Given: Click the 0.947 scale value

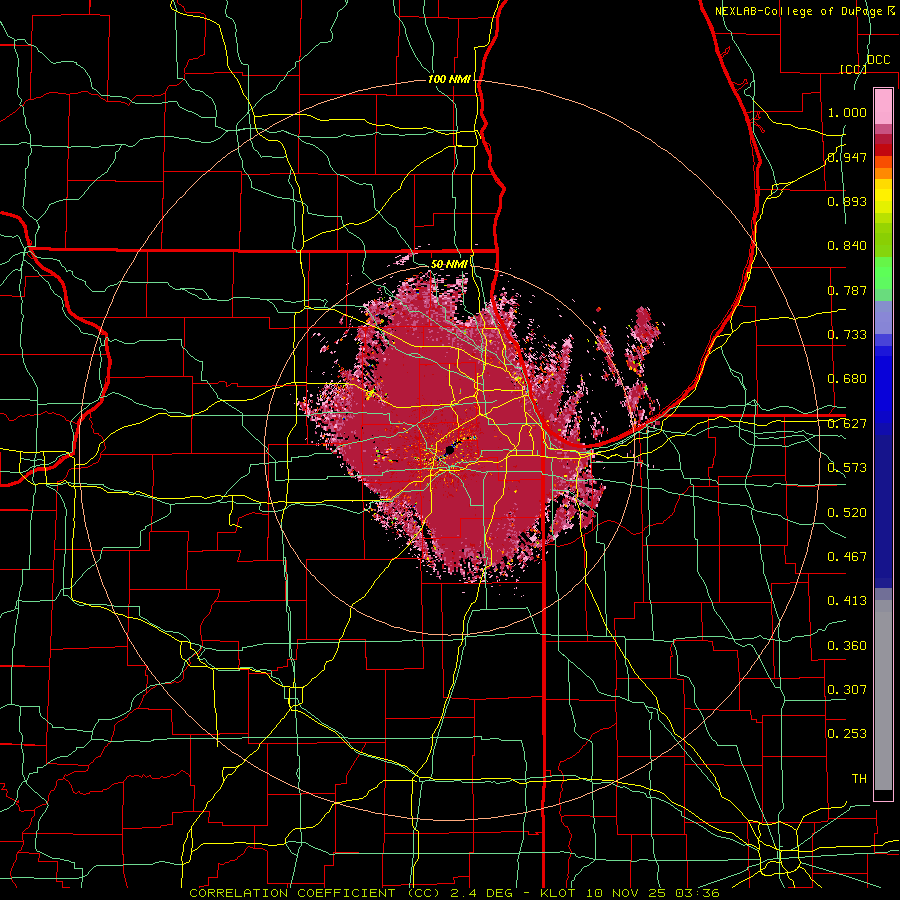Looking at the screenshot, I should [x=847, y=157].
